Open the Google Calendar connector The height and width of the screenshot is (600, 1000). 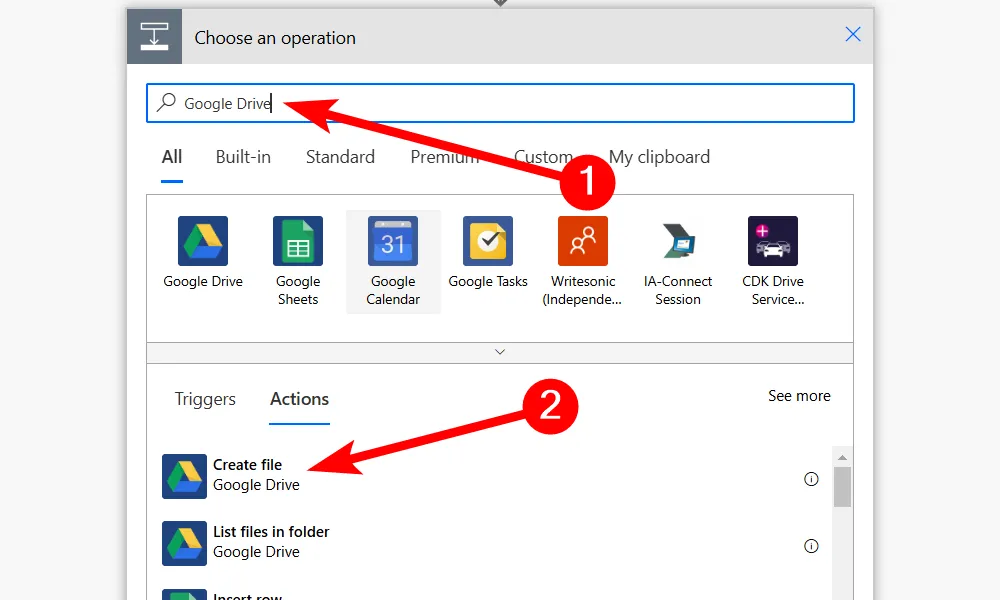click(393, 241)
